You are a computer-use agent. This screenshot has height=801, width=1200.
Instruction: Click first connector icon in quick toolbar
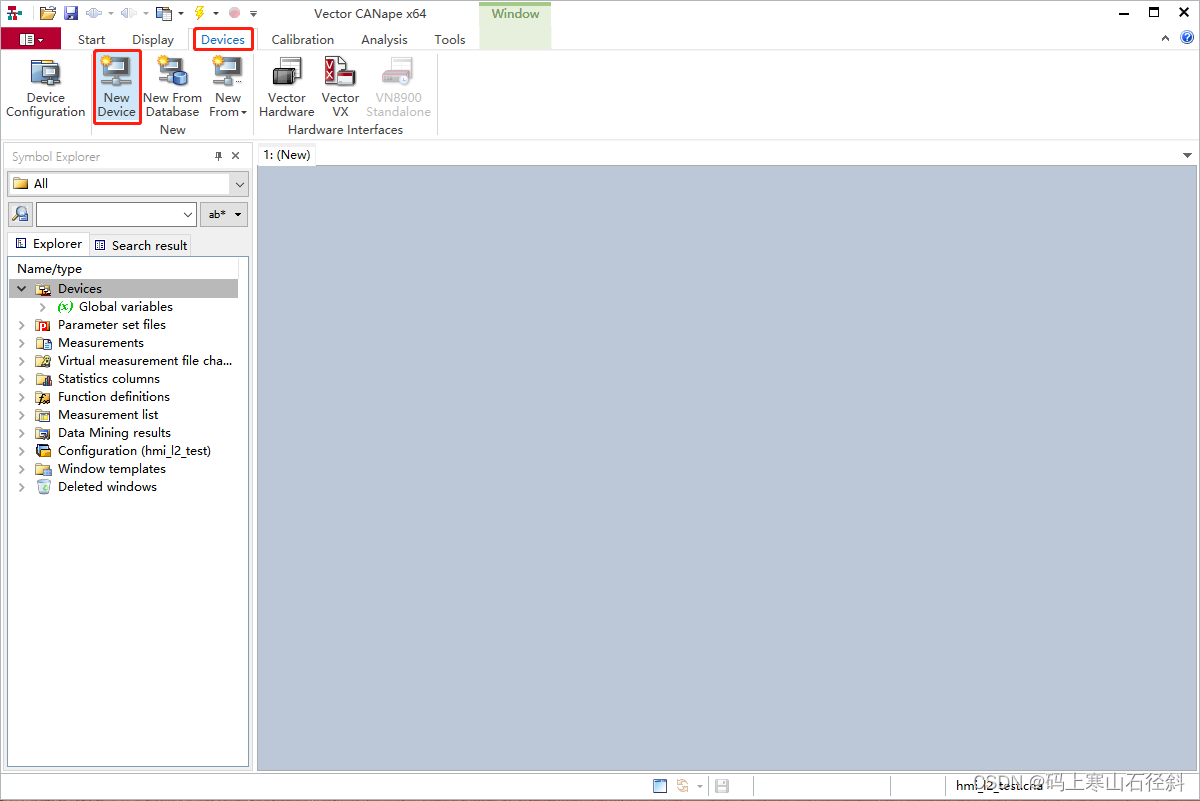[x=93, y=13]
